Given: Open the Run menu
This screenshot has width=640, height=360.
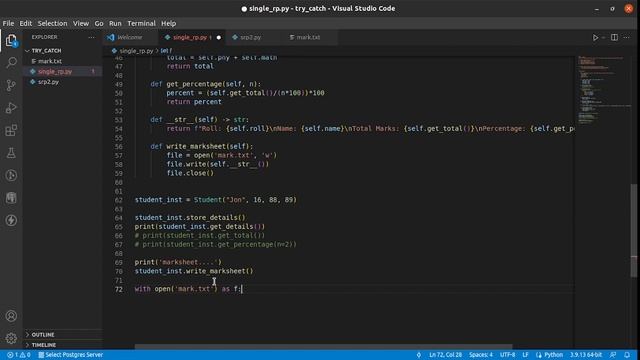Looking at the screenshot, I should pos(115,23).
